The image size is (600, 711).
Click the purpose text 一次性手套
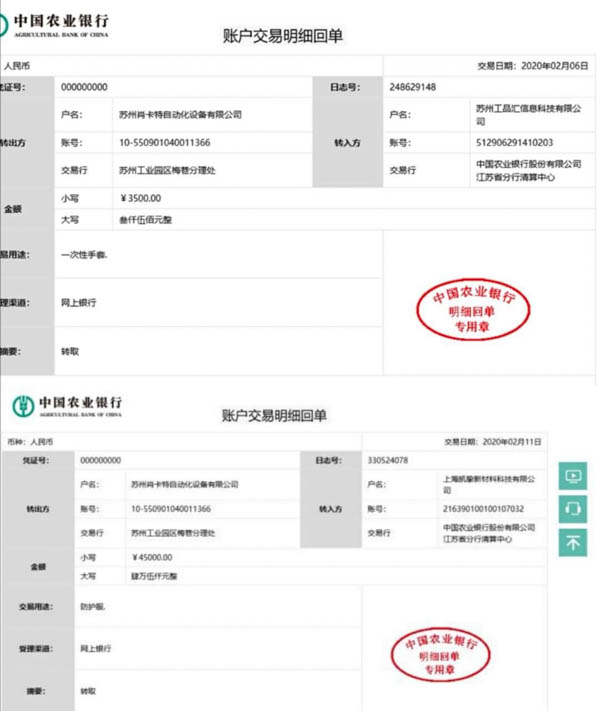84,255
